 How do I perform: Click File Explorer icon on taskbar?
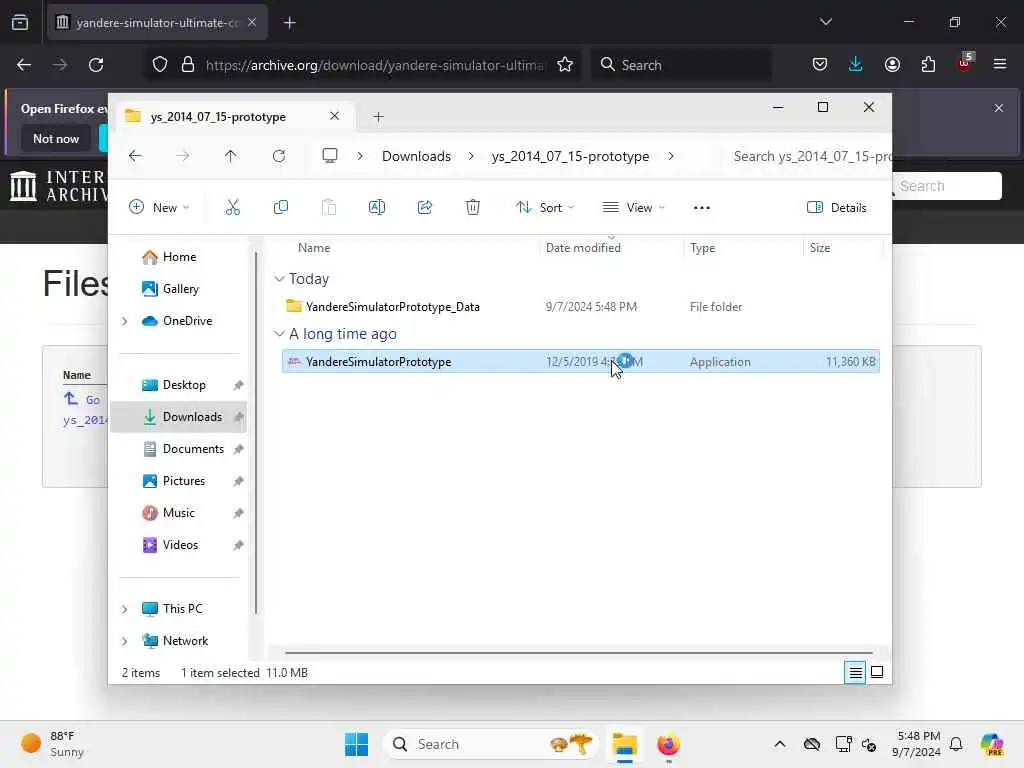click(624, 744)
